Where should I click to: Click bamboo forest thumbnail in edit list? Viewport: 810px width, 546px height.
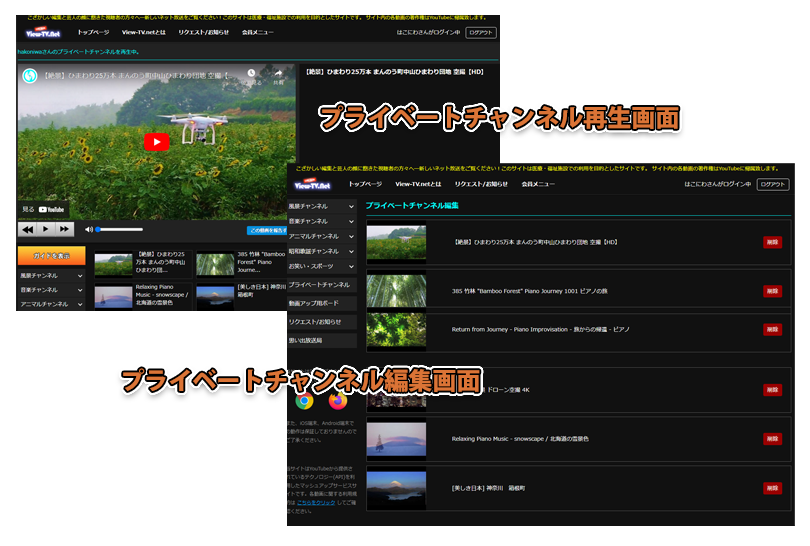[397, 291]
